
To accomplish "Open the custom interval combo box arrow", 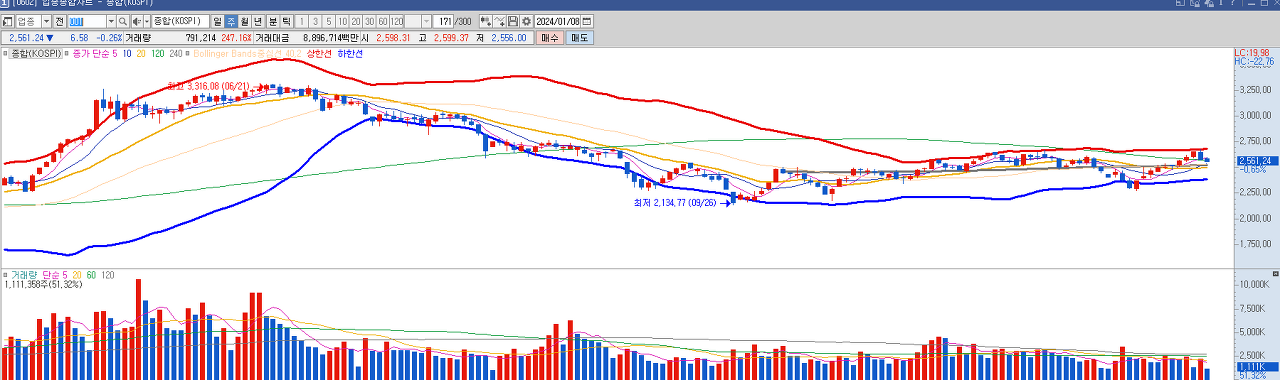I will point(426,21).
